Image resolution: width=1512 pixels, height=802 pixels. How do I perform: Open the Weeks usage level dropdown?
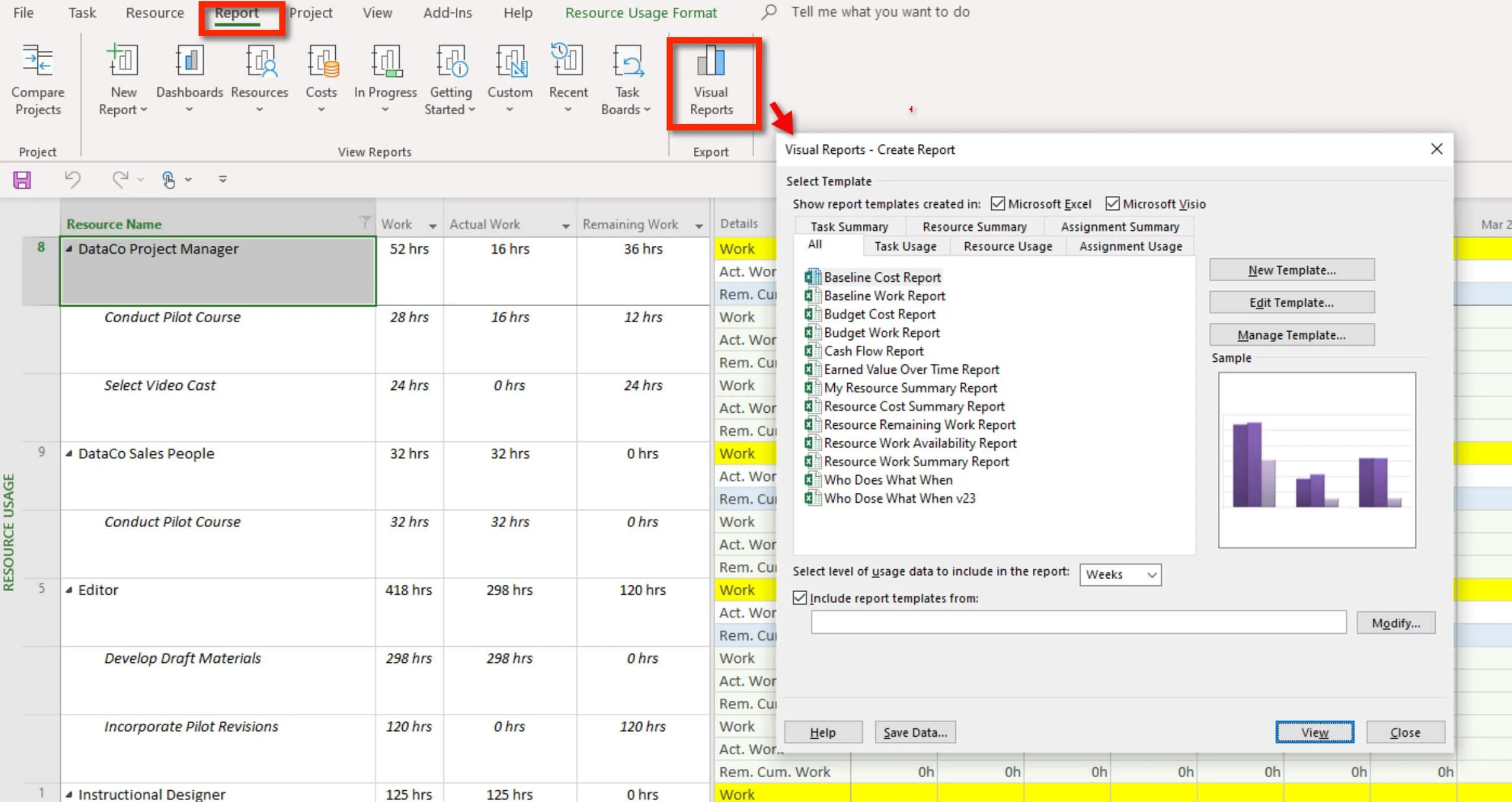coord(1120,575)
